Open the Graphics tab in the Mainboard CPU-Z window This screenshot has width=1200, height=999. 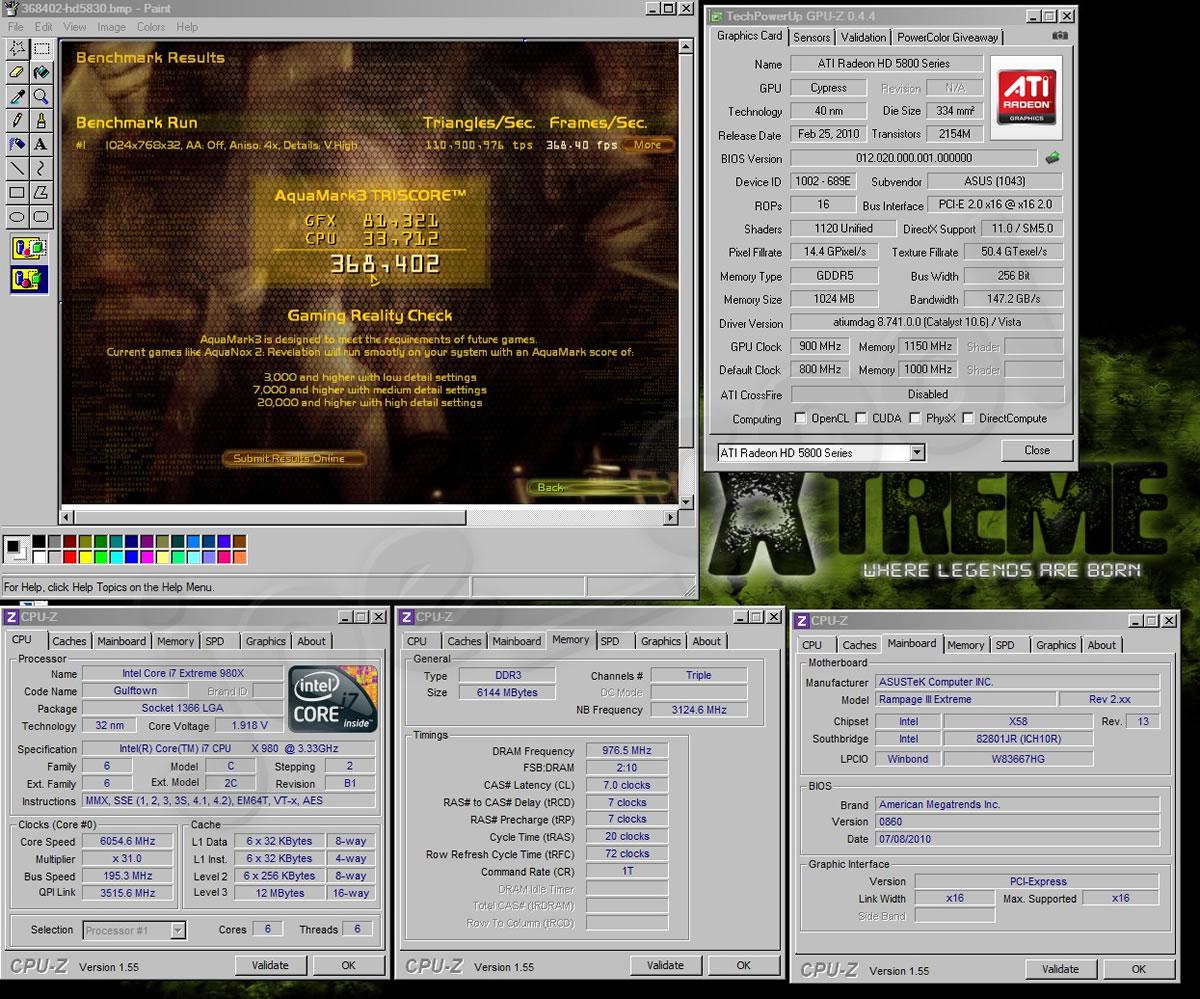coord(1056,645)
